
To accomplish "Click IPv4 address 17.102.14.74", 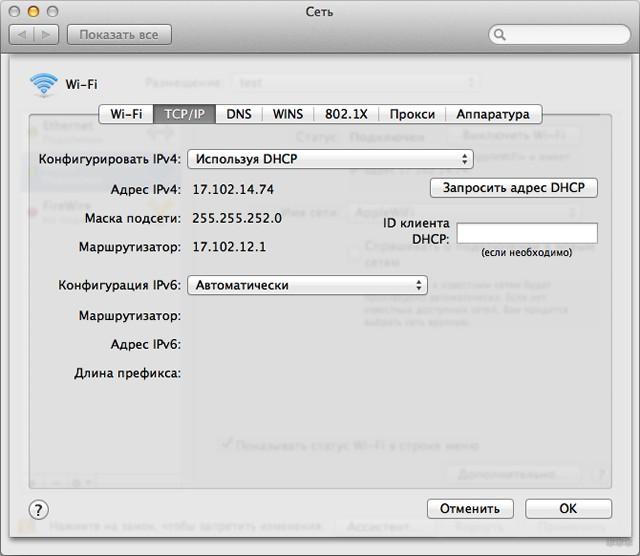I will coord(233,189).
